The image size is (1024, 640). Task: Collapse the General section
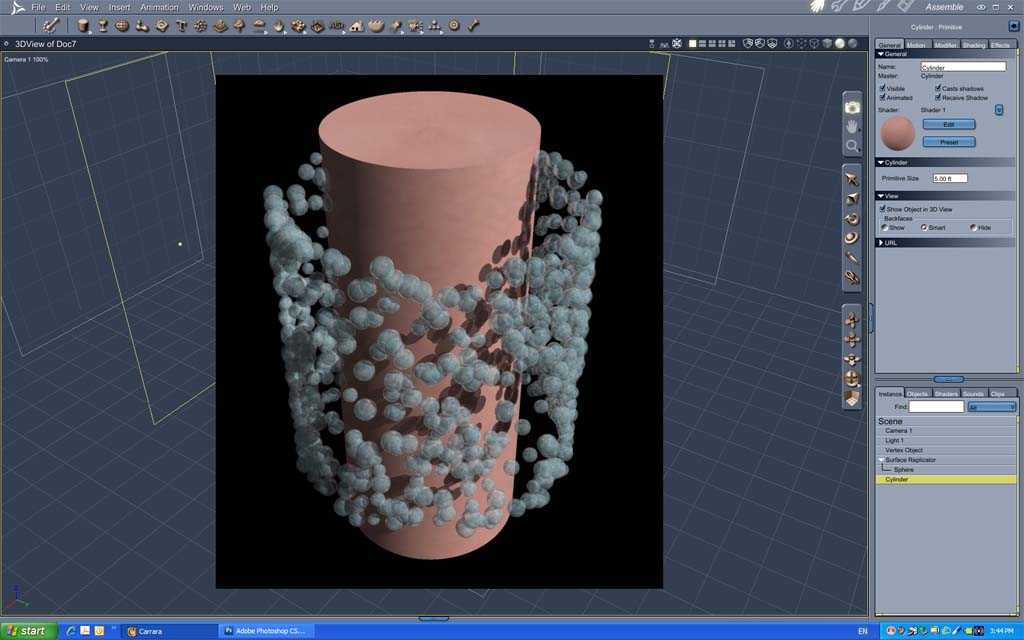[880, 54]
